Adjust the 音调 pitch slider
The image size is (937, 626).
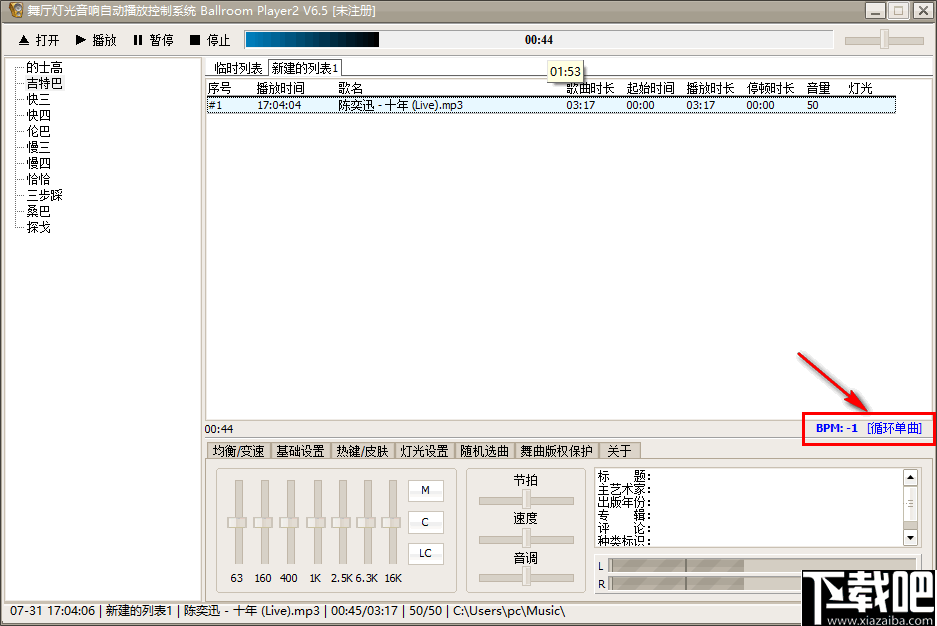(526, 577)
